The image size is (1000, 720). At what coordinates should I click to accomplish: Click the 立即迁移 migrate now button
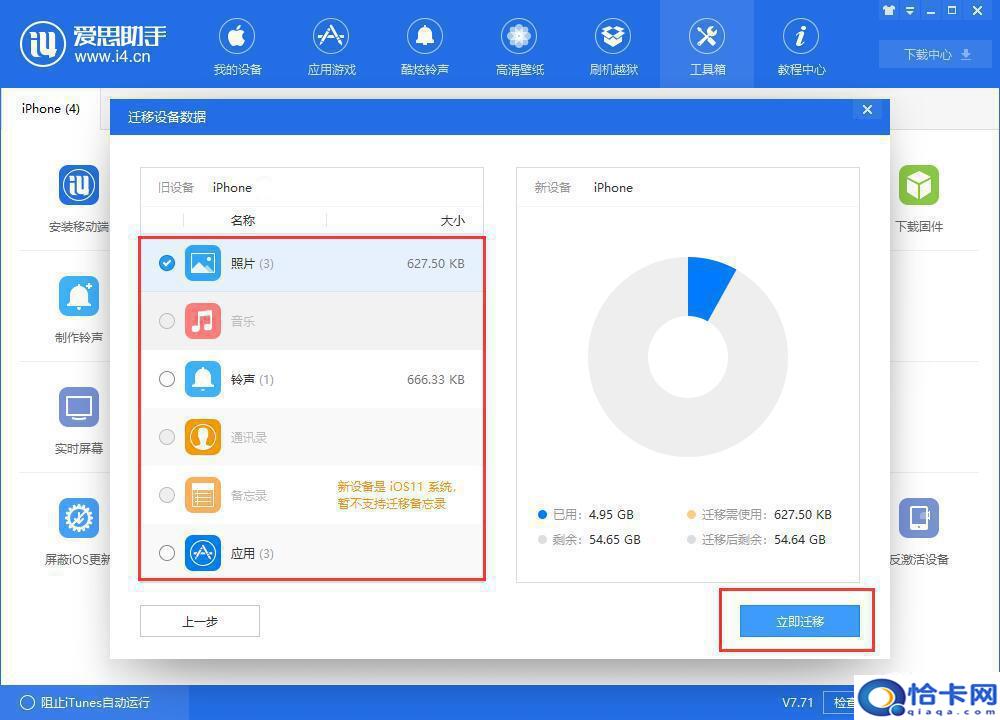click(800, 621)
